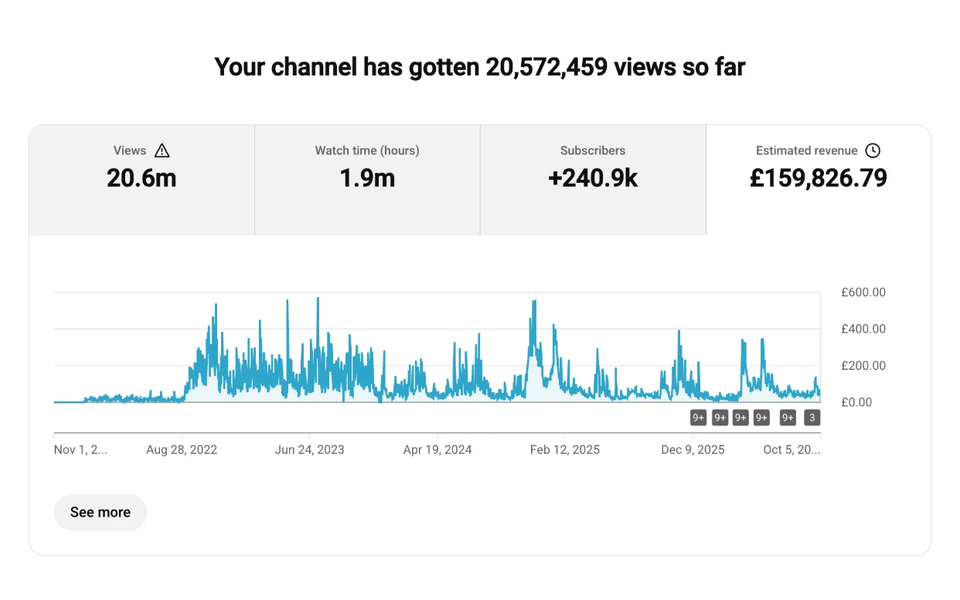960x600 pixels.
Task: Click the truncated Oct 5 end date label
Action: 792,449
